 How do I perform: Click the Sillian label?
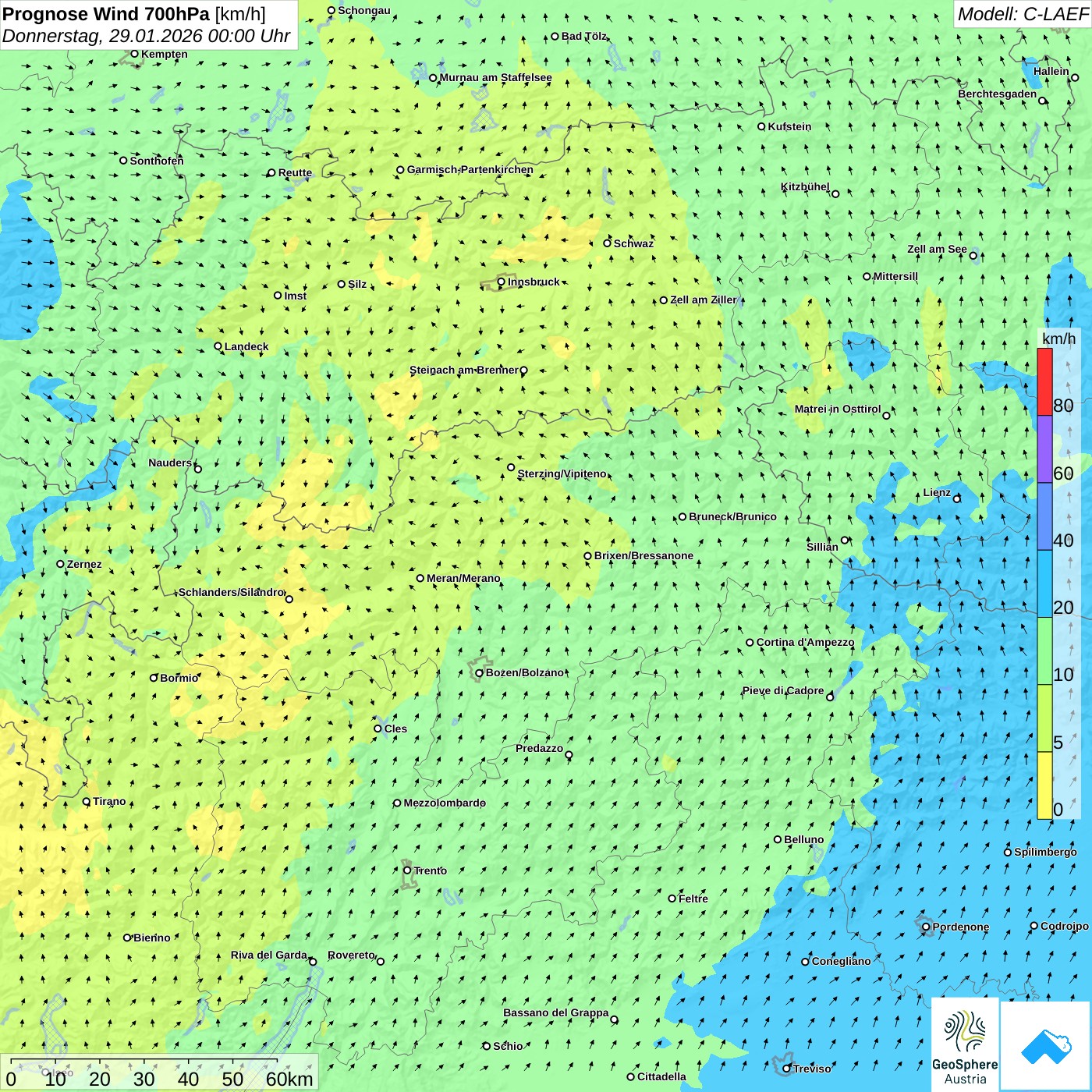pyautogui.click(x=822, y=547)
